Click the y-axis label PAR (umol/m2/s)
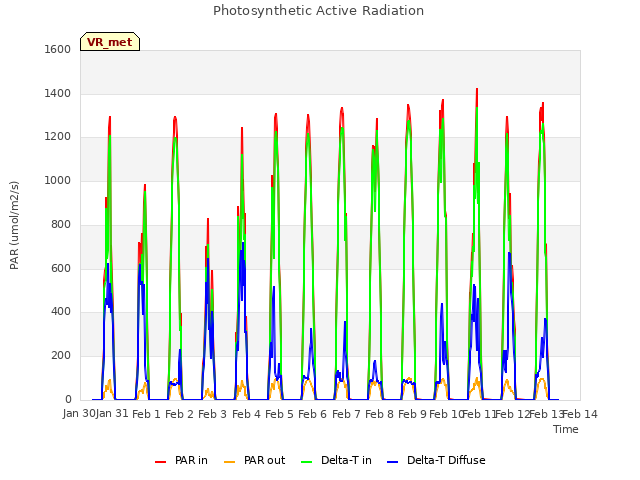Image resolution: width=640 pixels, height=480 pixels. coord(14,225)
